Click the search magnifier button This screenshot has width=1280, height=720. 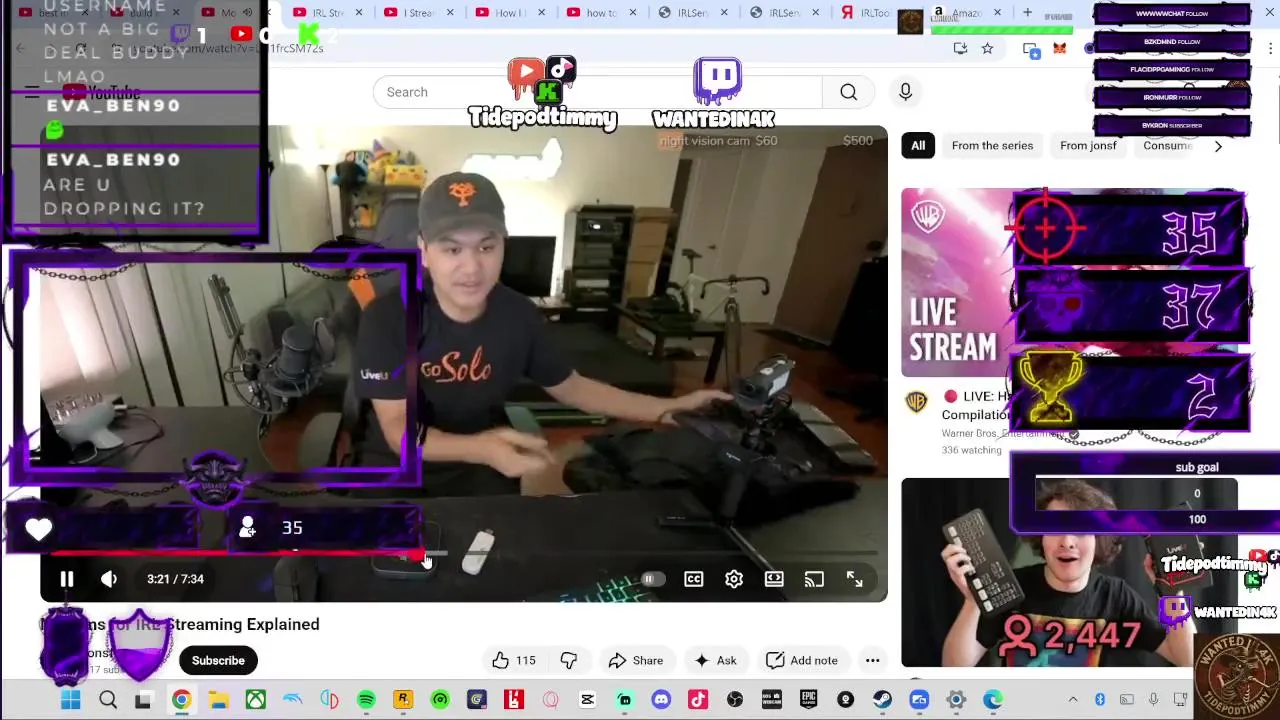(x=848, y=92)
